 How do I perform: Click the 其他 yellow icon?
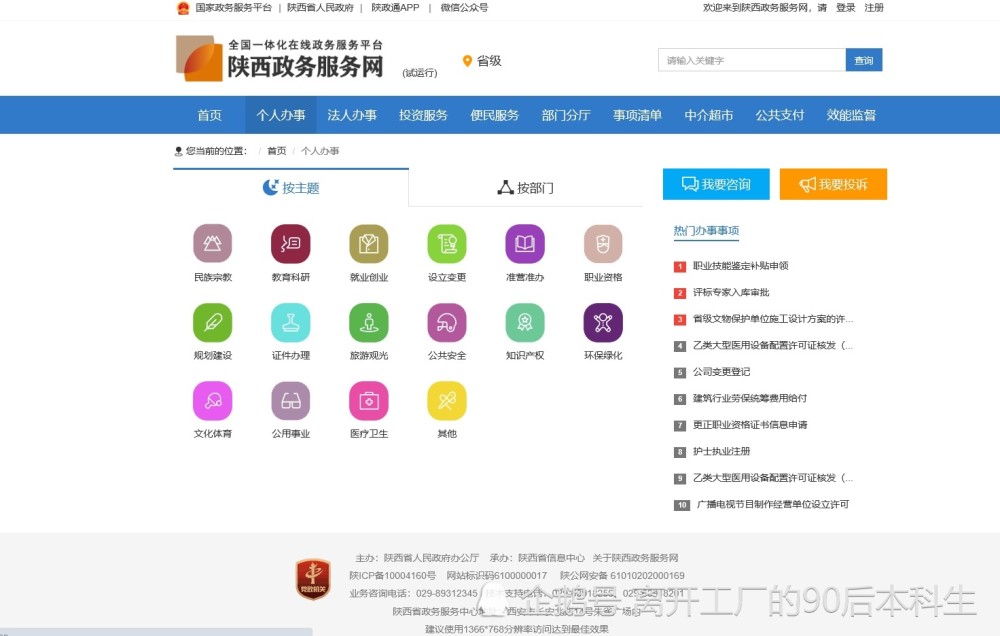447,401
